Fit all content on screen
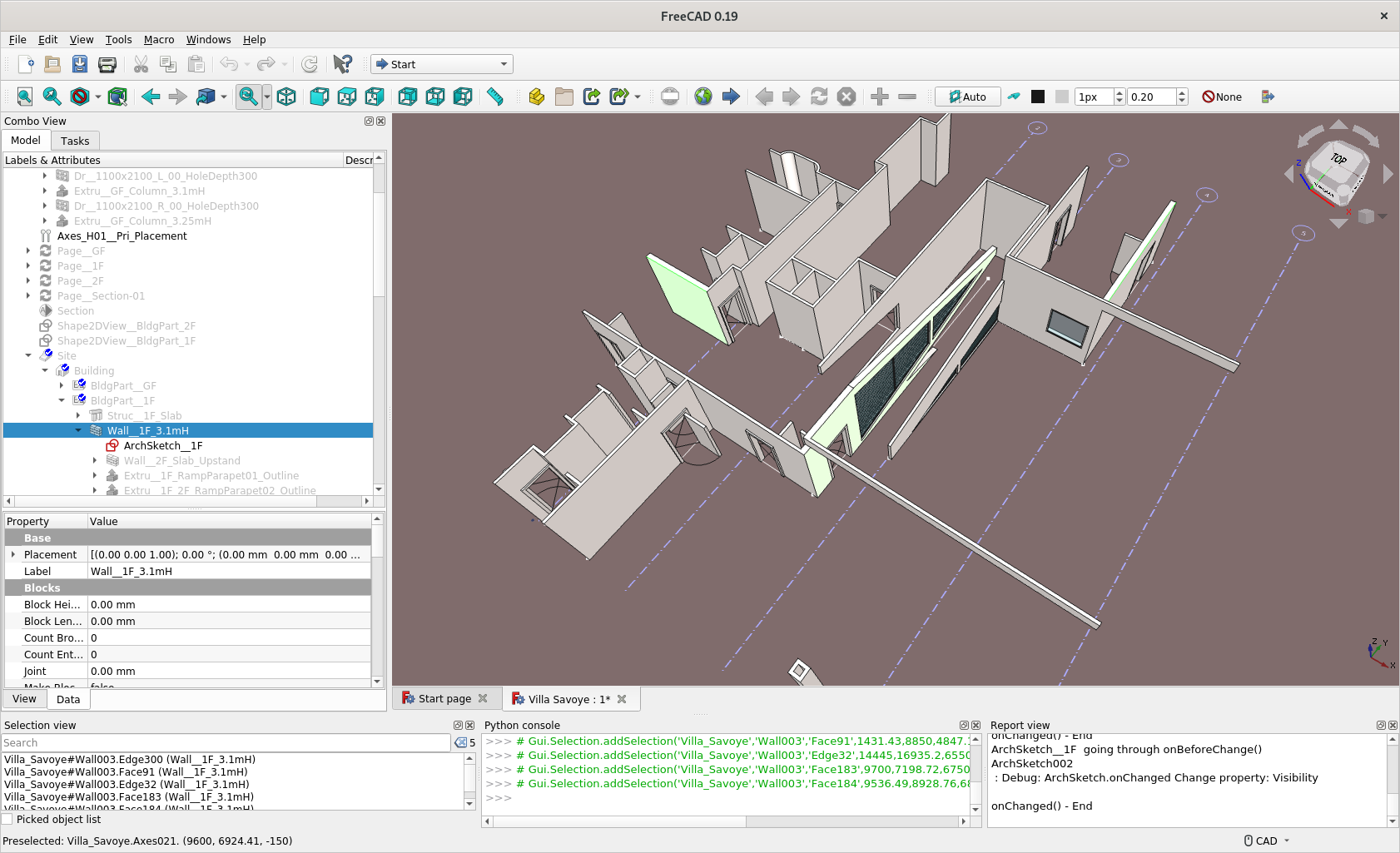The height and width of the screenshot is (853, 1400). tap(25, 97)
